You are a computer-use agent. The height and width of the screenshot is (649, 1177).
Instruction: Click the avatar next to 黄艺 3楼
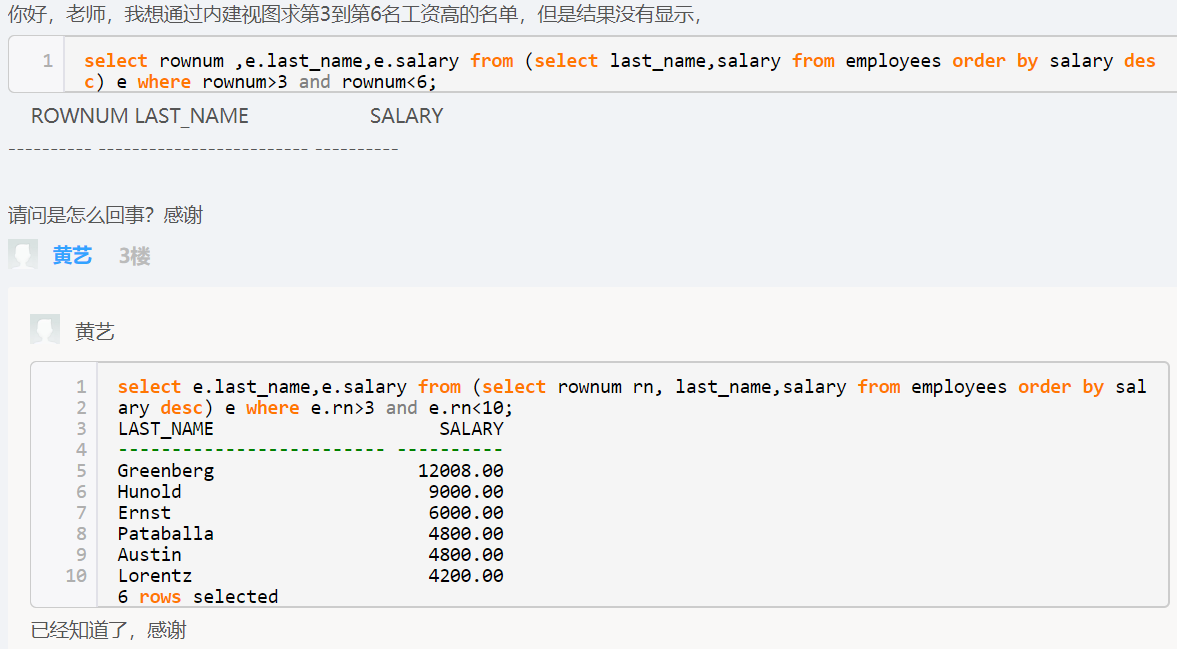(23, 255)
